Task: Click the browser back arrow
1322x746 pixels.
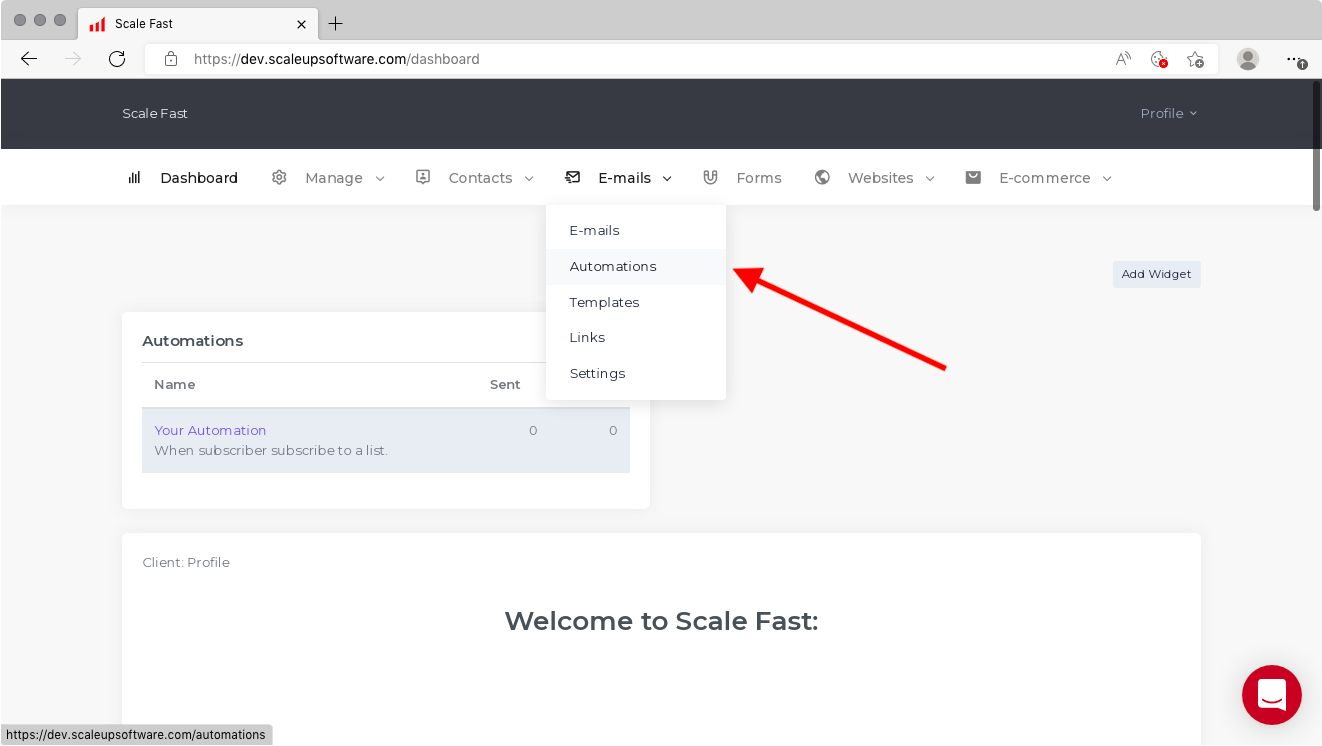Action: (x=29, y=59)
